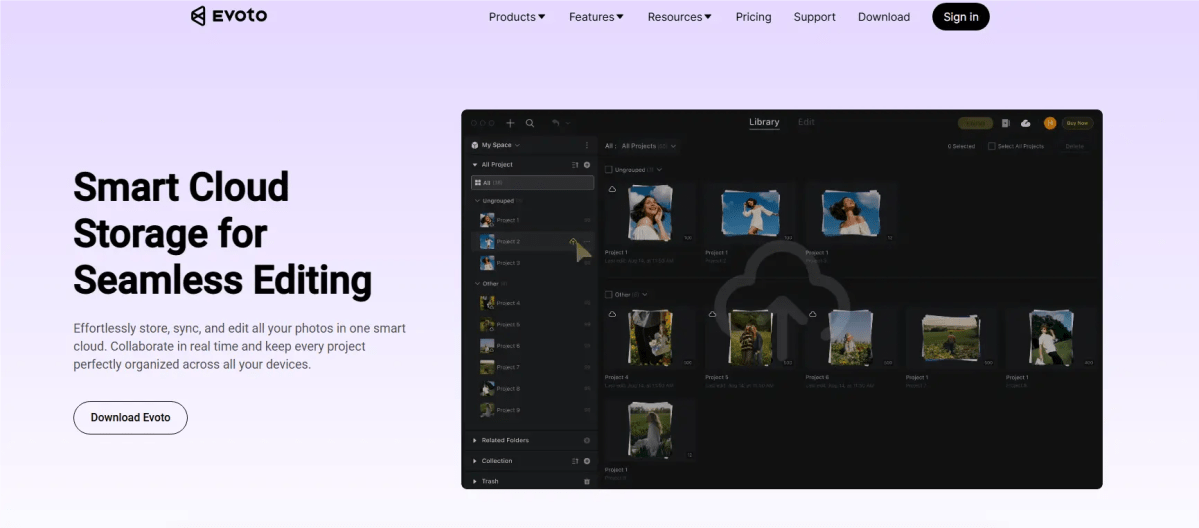Select Project 8 in the sidebar list
Image resolution: width=1199 pixels, height=528 pixels.
(532, 389)
